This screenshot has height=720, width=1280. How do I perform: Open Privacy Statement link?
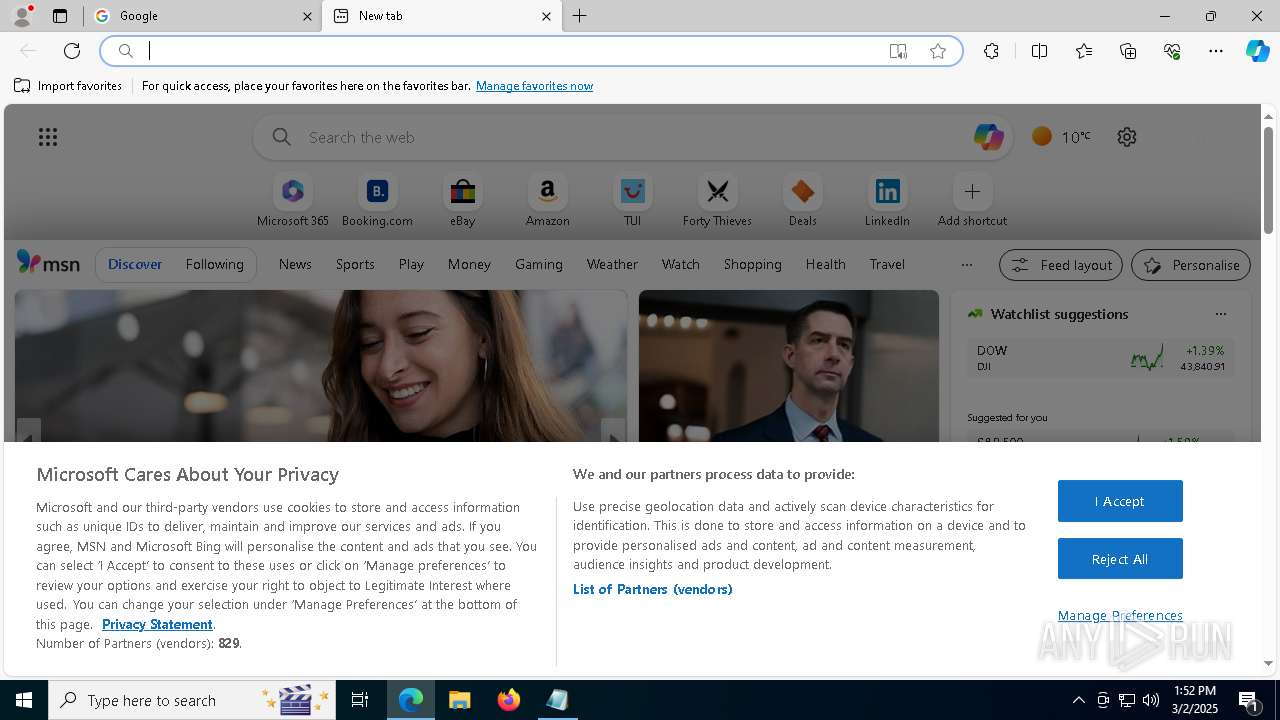tap(157, 624)
